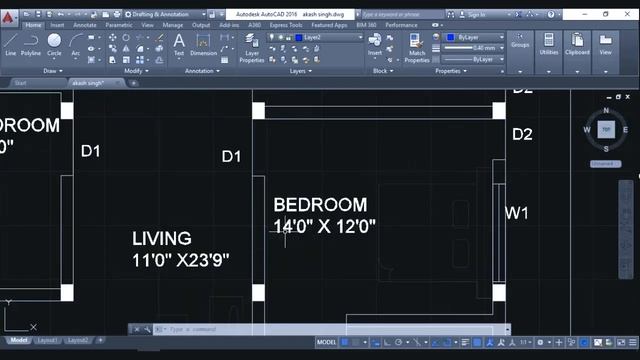
Task: Switch to the Annotate ribbon tab
Action: pyautogui.click(x=84, y=25)
